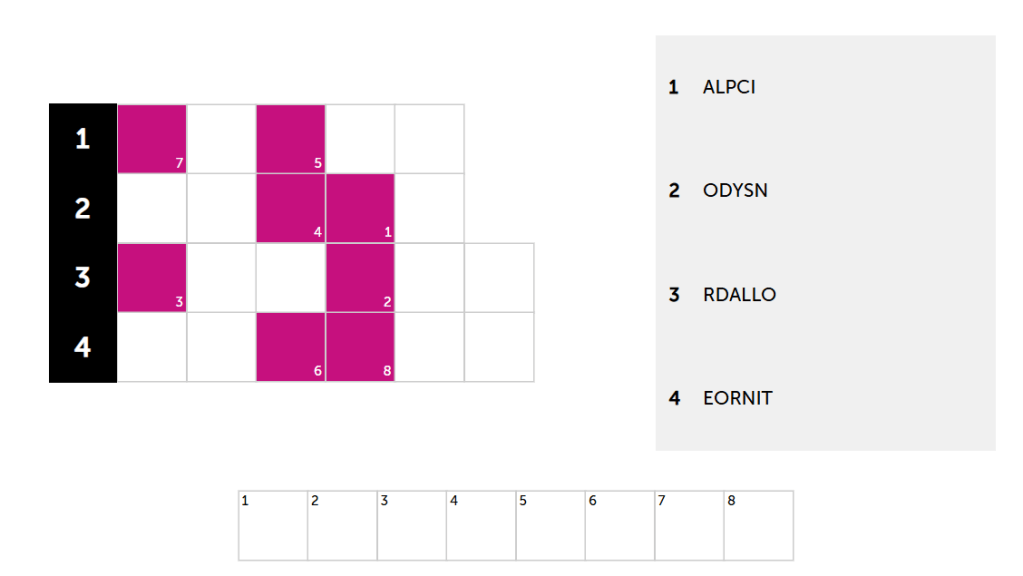Click the ODYSN anagram clue
Image resolution: width=1023 pixels, height=576 pixels.
[x=735, y=190]
